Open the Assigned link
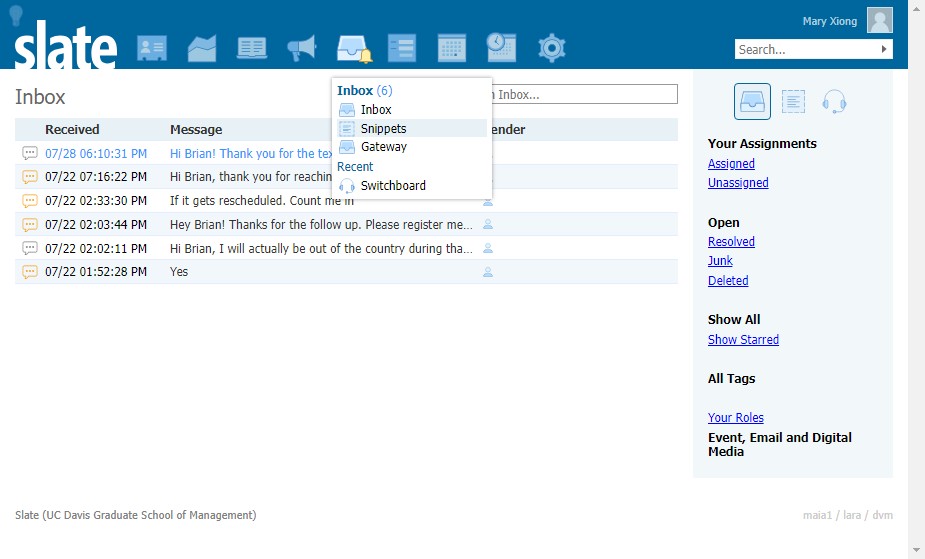This screenshot has width=925, height=559. 731,163
